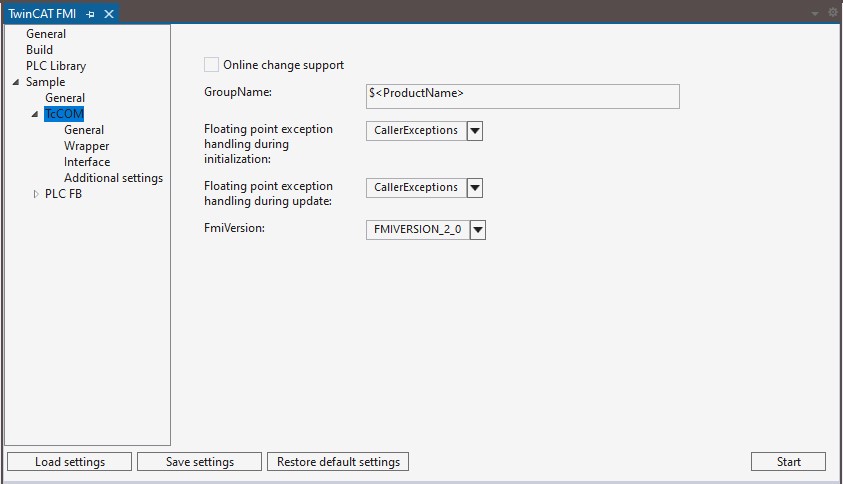Select General under TcCOM
843x484 pixels.
click(x=84, y=130)
